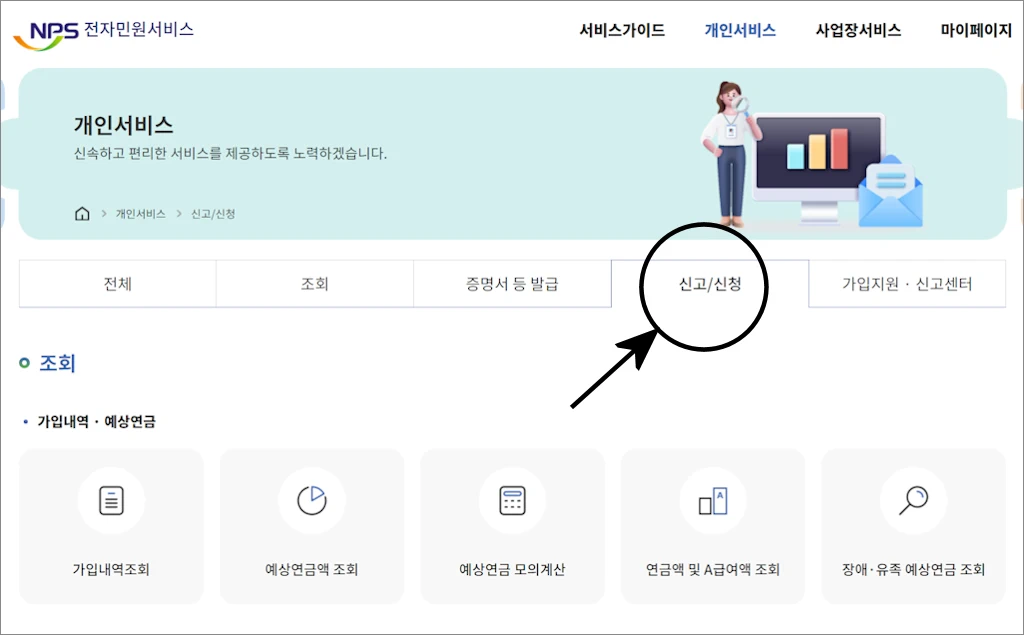Click 신고/신청 breadcrumb link
The image size is (1024, 635).
tap(213, 214)
